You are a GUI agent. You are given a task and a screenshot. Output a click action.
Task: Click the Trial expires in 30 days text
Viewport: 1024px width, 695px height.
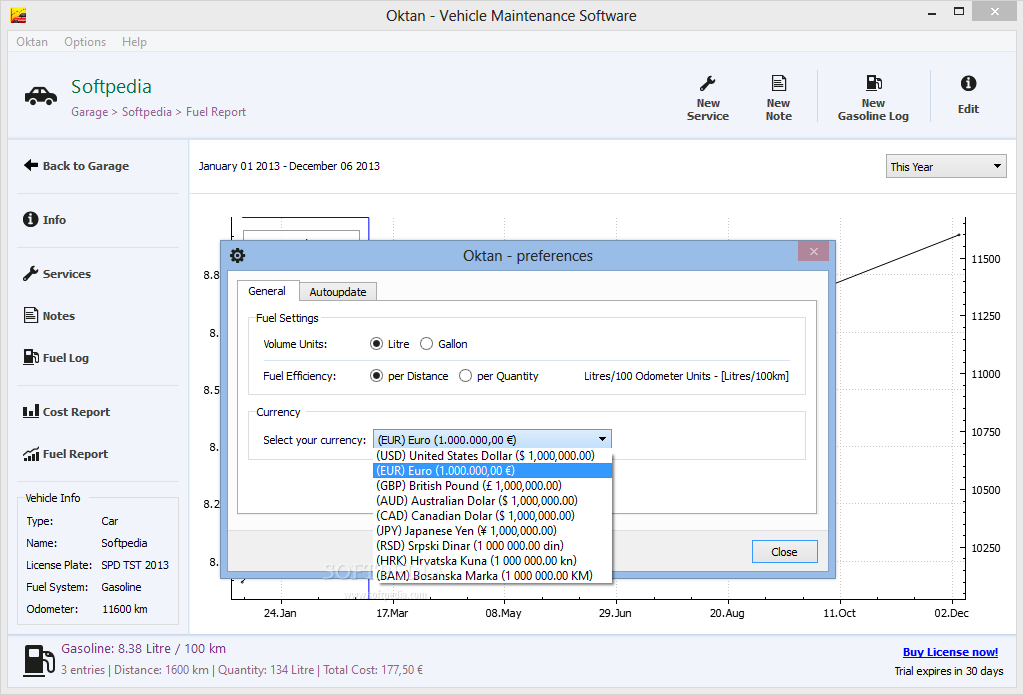click(x=949, y=671)
